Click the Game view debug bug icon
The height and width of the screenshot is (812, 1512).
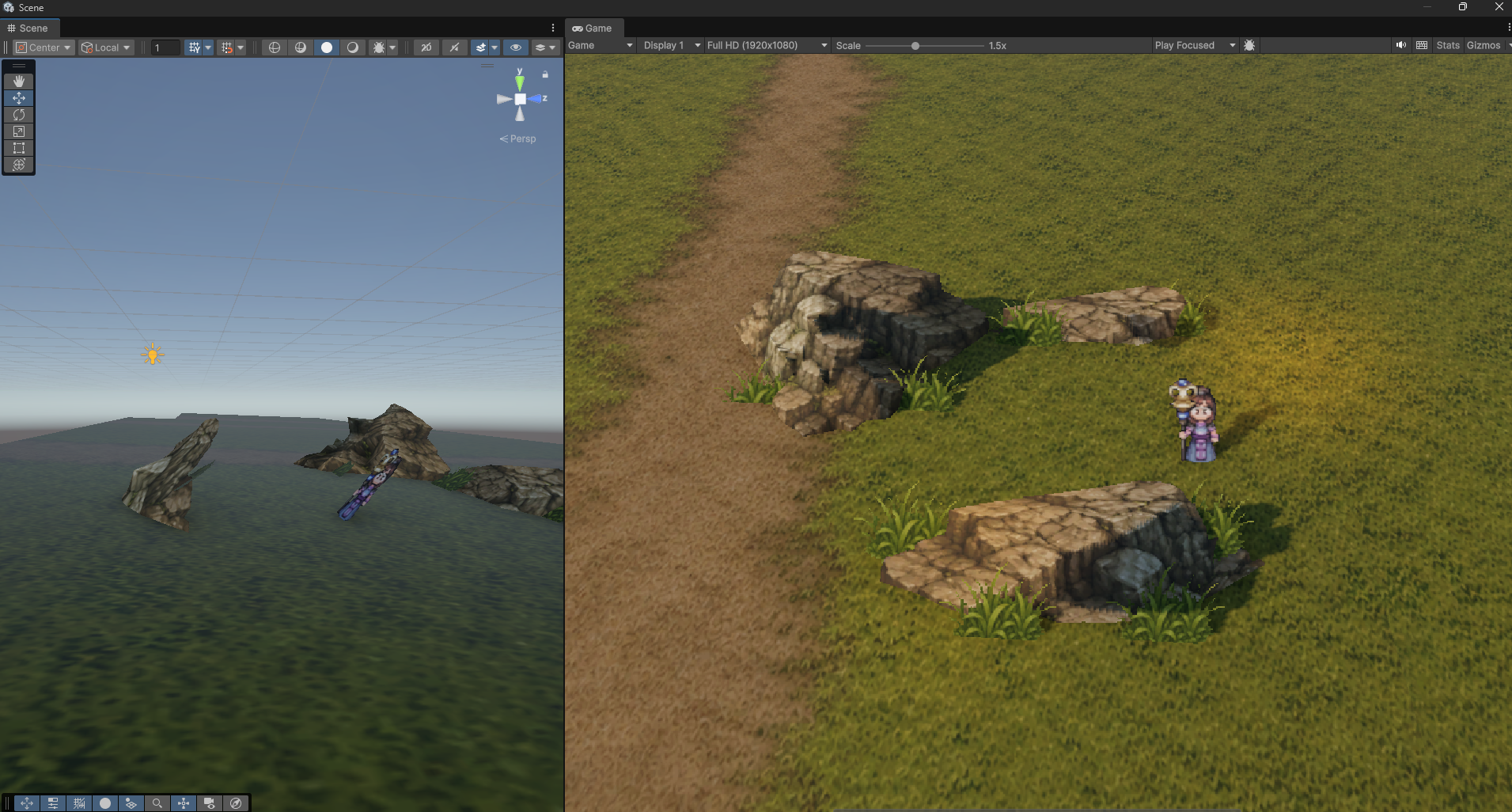(x=1249, y=45)
